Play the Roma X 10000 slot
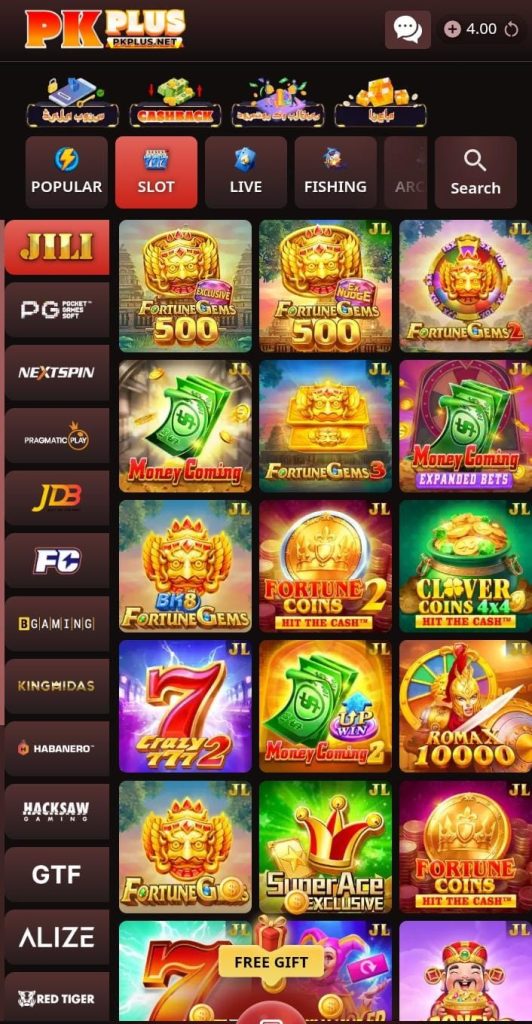This screenshot has height=1024, width=532. pos(465,706)
